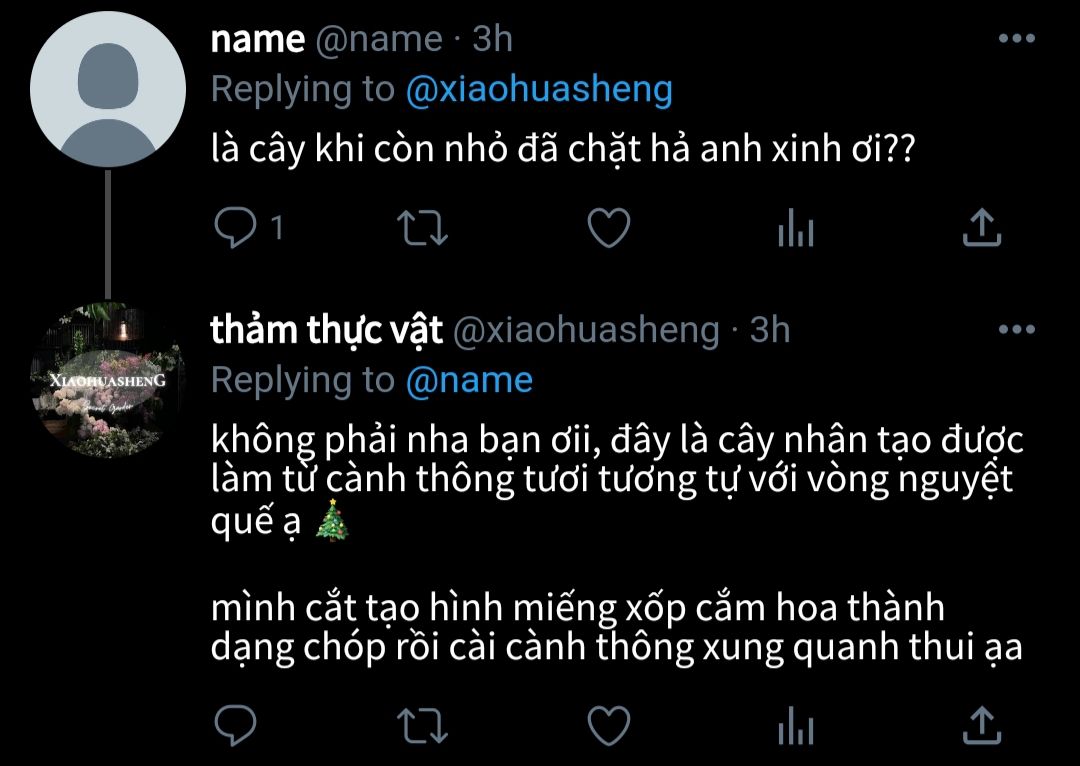The height and width of the screenshot is (766, 1080).
Task: View analytics of the first tweet
Action: pyautogui.click(x=796, y=228)
